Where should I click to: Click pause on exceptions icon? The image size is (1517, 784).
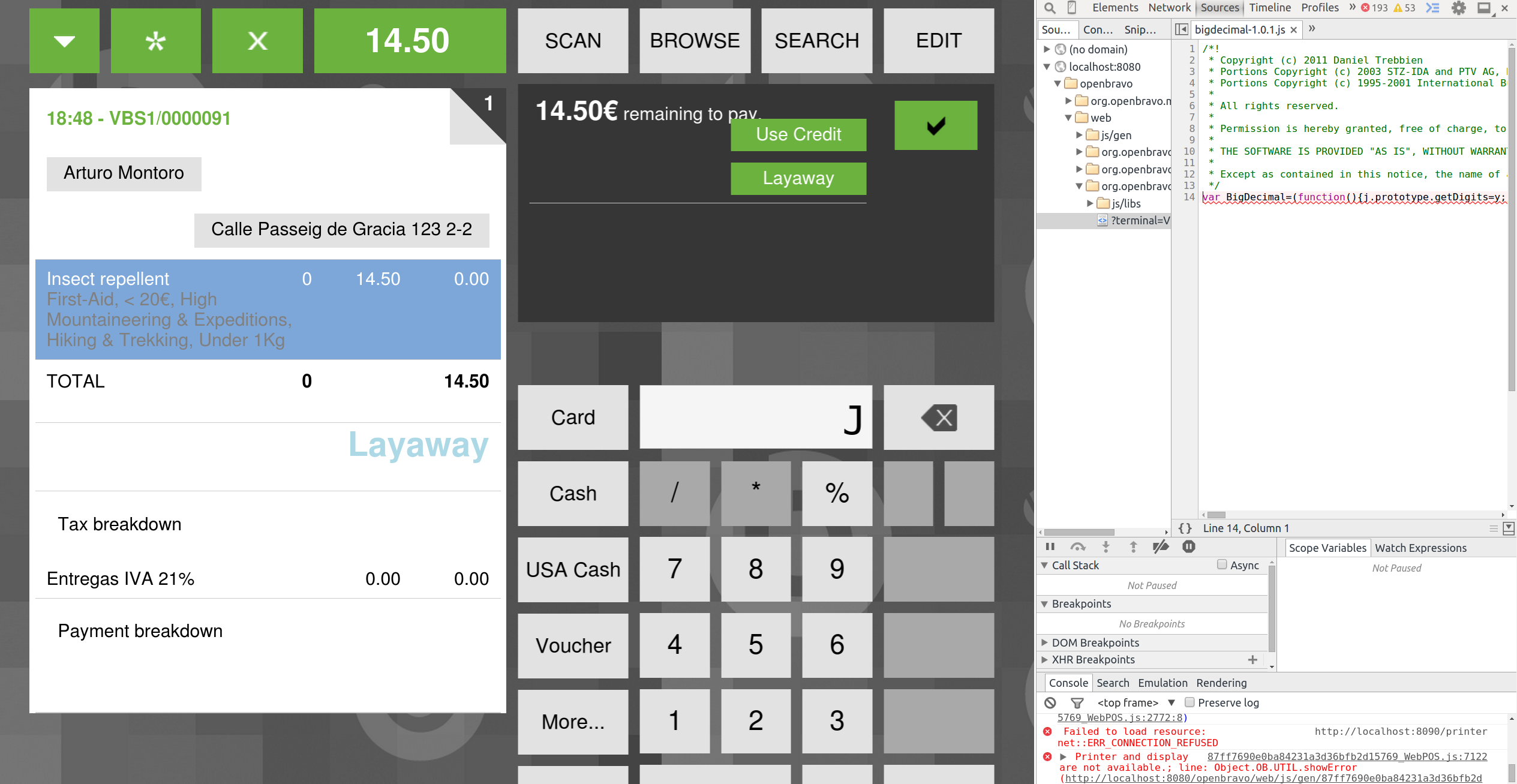[x=1188, y=546]
